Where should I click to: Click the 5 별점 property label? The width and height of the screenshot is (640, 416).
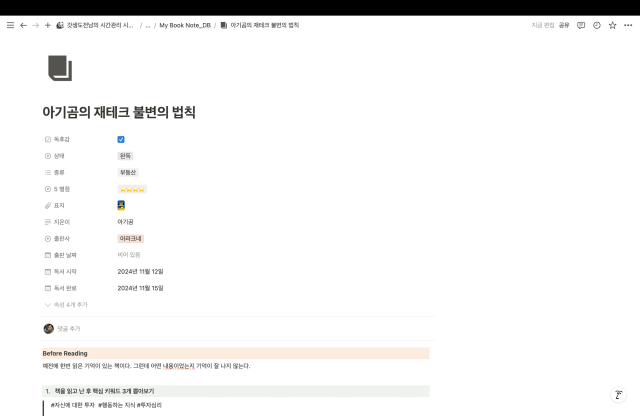tap(57, 189)
